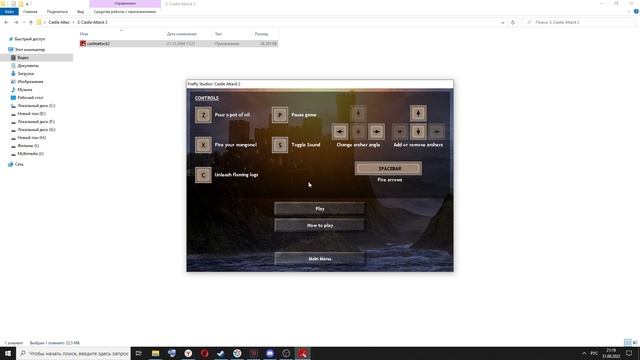Viewport: 640px width, 360px height.
Task: Select the Управление contextual tab
Action: [125, 3]
